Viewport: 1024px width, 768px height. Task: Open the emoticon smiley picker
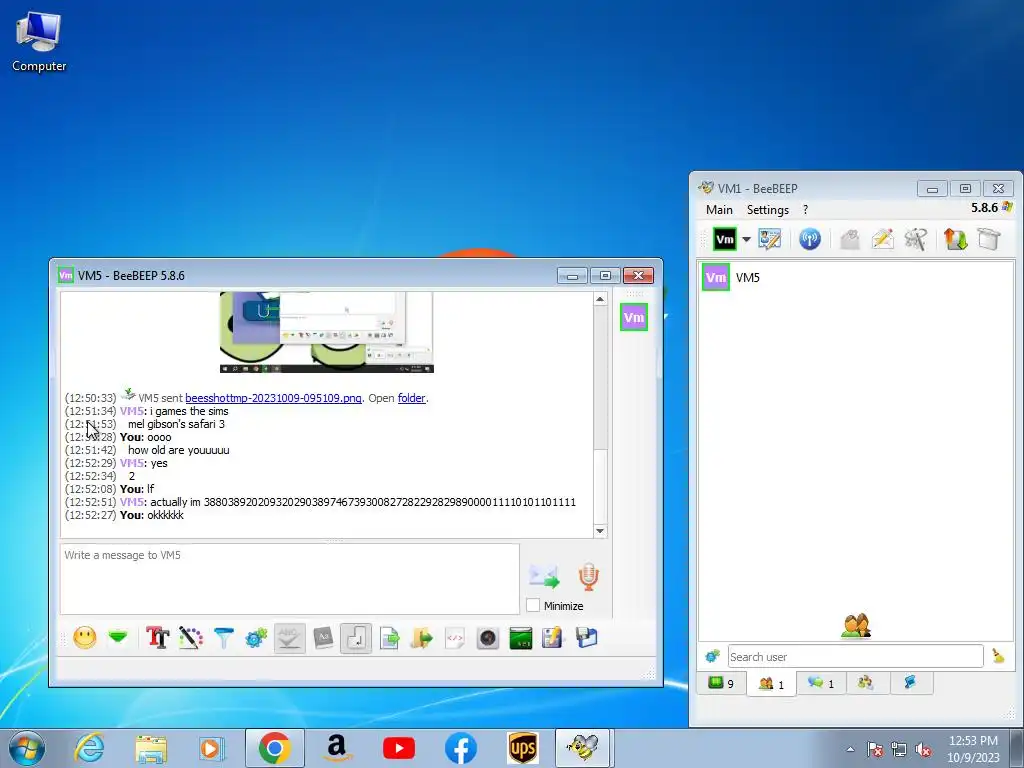(x=85, y=637)
